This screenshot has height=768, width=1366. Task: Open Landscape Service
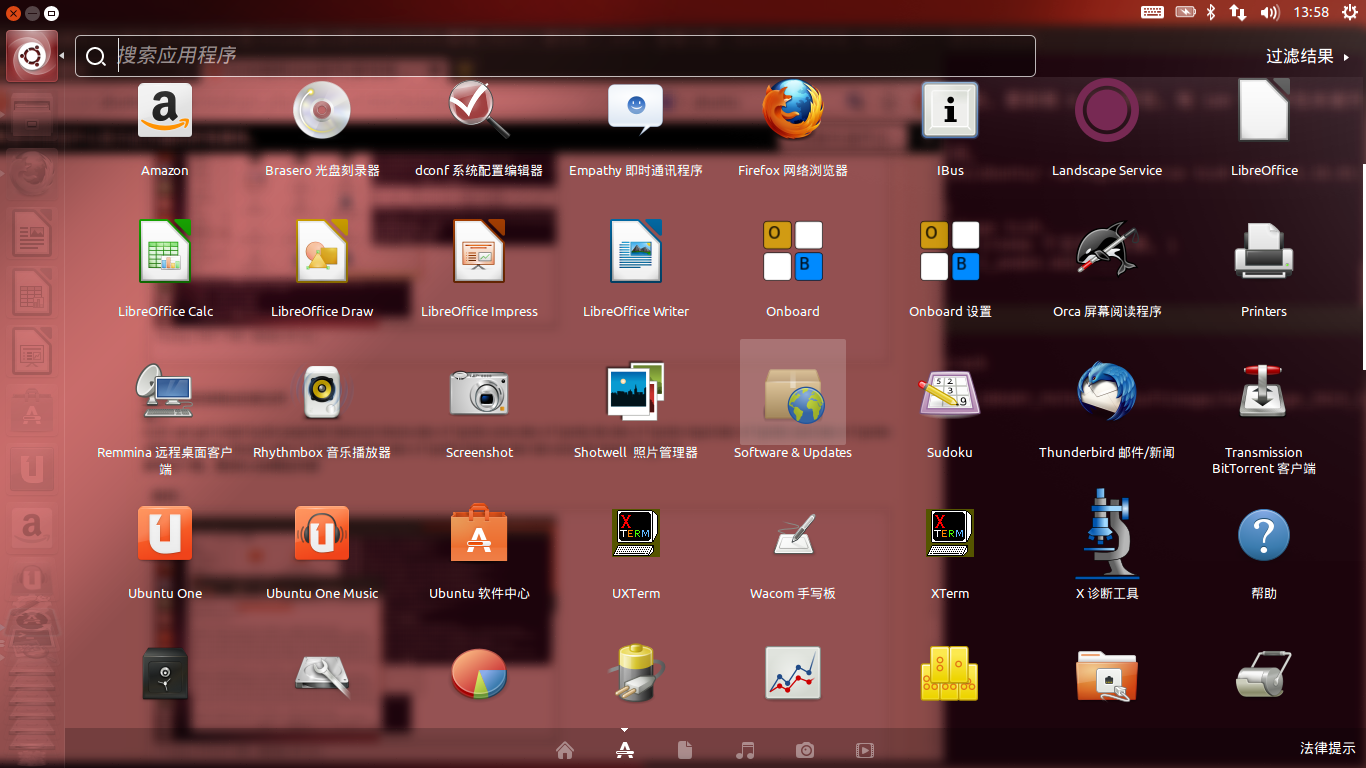click(x=1107, y=111)
